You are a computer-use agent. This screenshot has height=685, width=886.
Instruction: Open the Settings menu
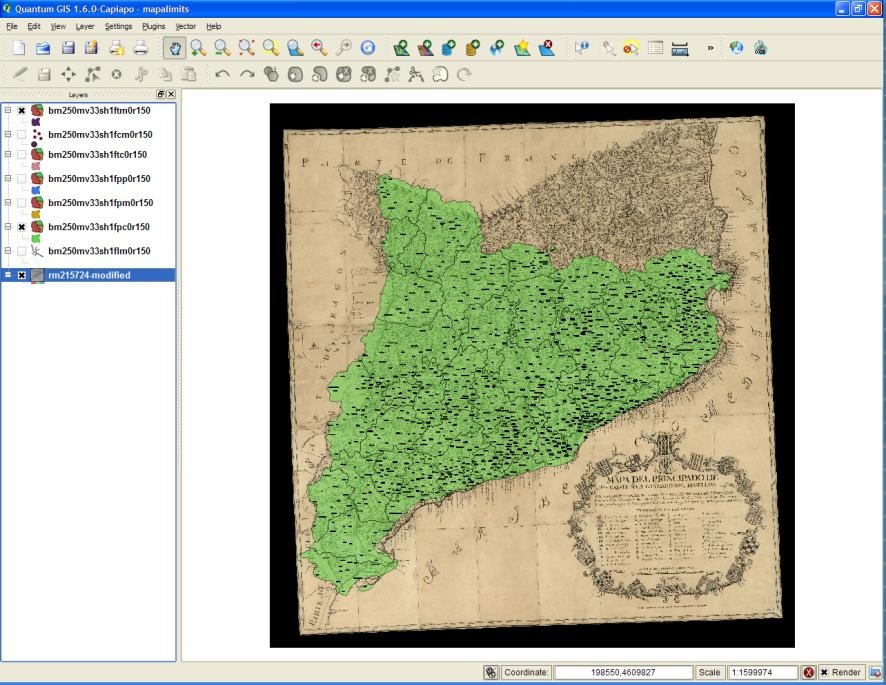118,26
